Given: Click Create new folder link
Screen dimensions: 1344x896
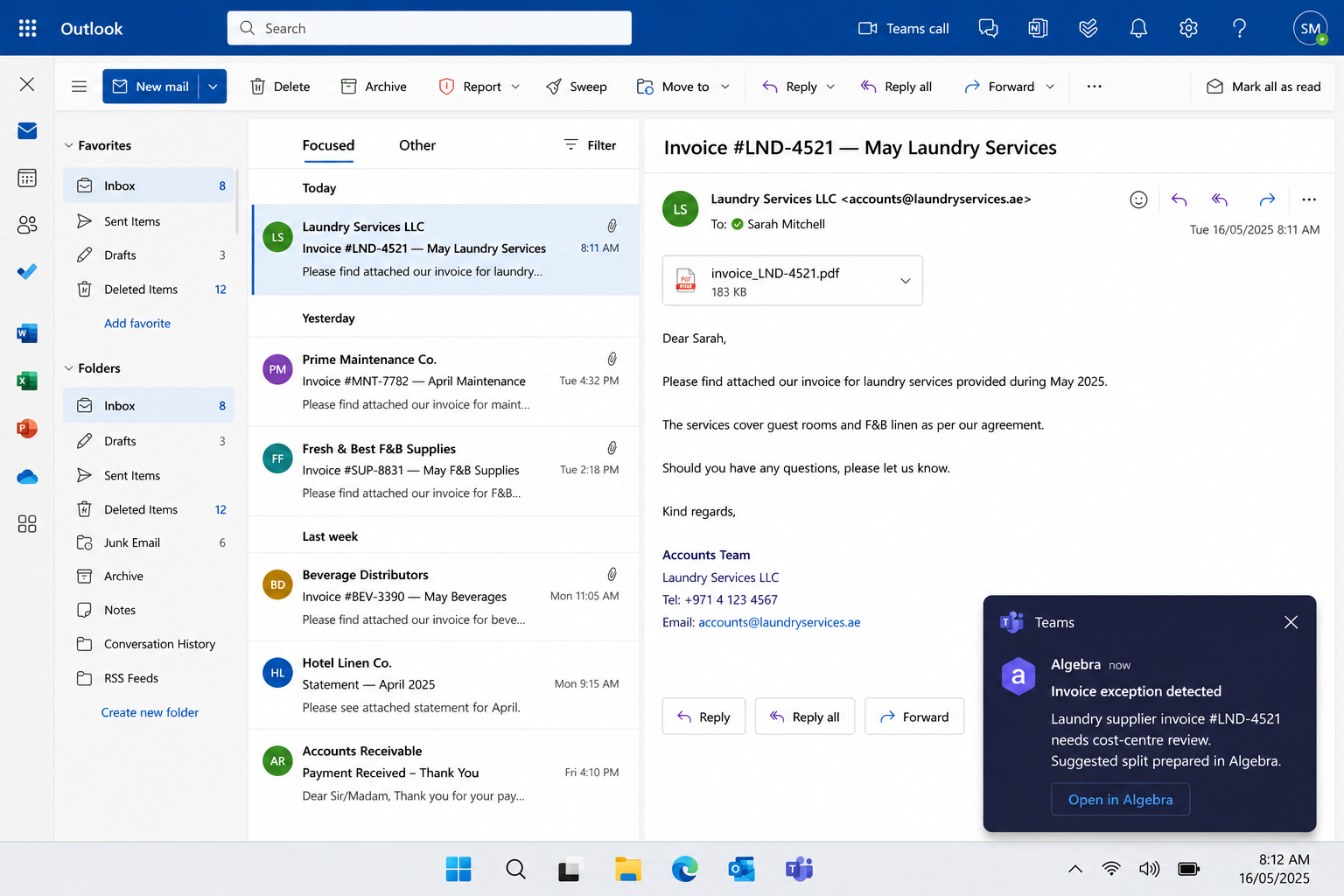Looking at the screenshot, I should click(150, 712).
